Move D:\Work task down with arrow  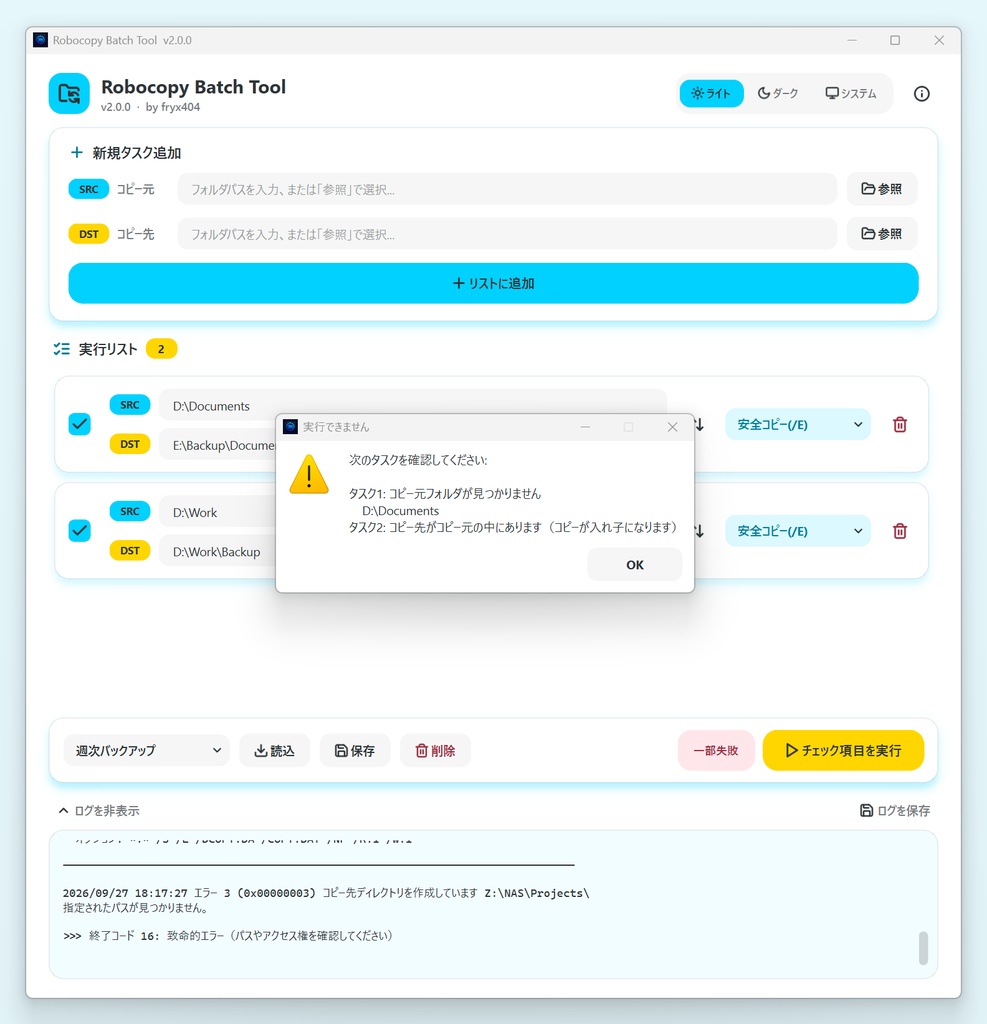point(700,531)
